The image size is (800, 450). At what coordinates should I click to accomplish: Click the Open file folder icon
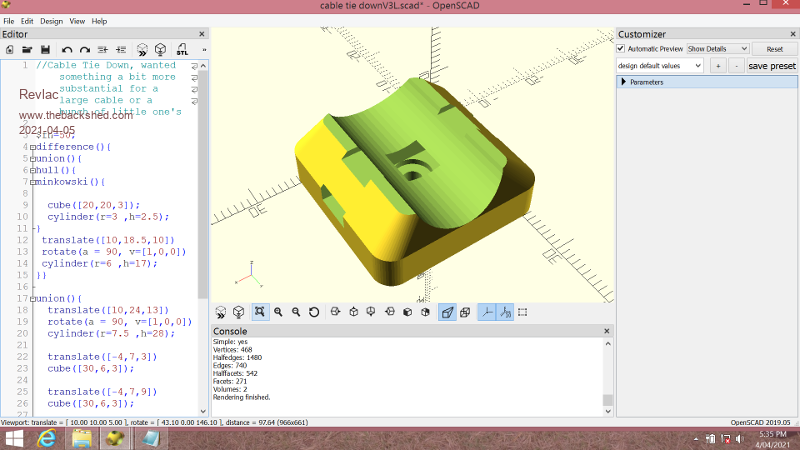coord(27,49)
